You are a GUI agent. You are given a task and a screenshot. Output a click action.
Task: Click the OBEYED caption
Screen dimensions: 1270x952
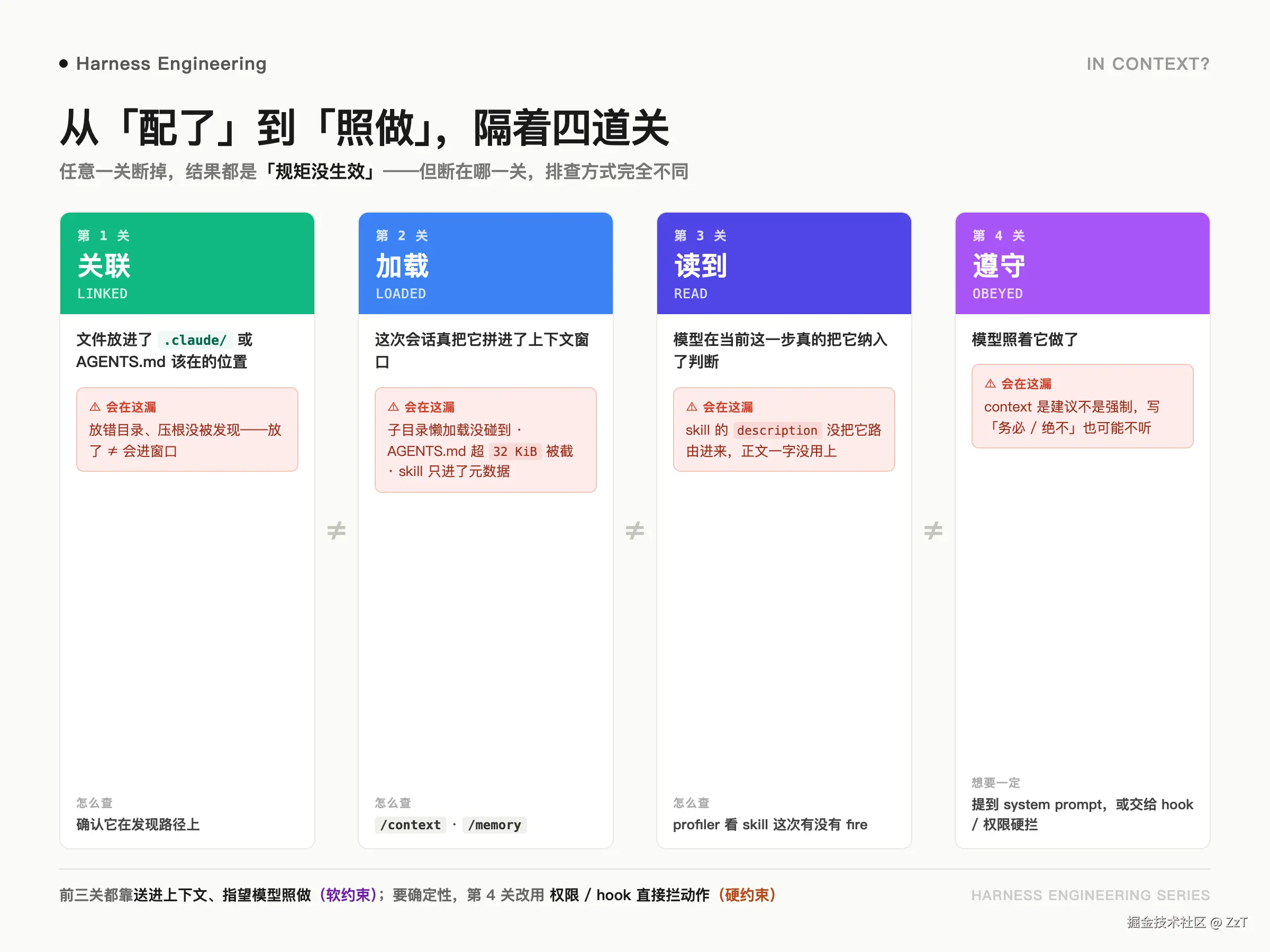pyautogui.click(x=997, y=293)
